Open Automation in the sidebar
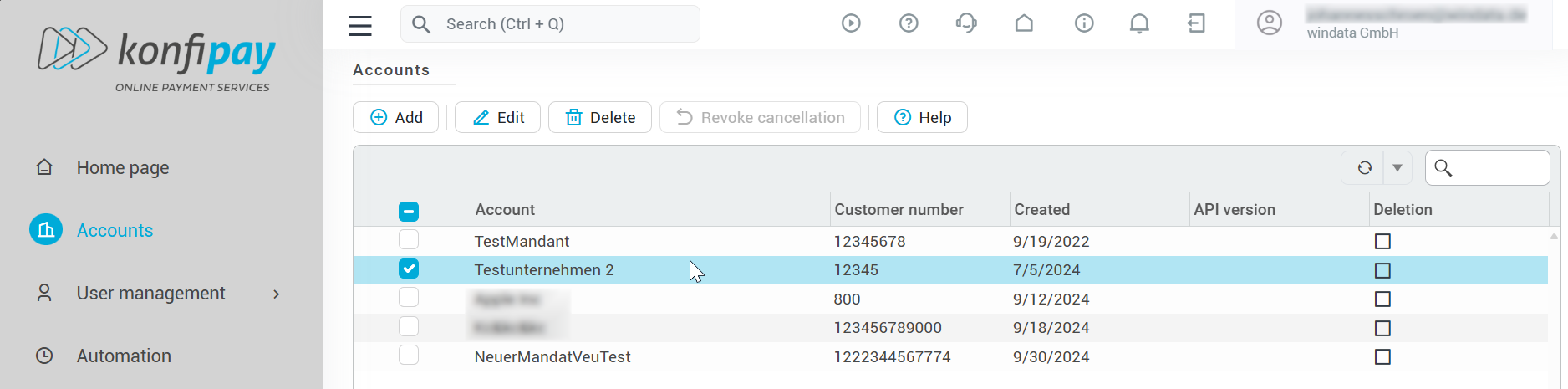The height and width of the screenshot is (389, 1568). (x=124, y=356)
